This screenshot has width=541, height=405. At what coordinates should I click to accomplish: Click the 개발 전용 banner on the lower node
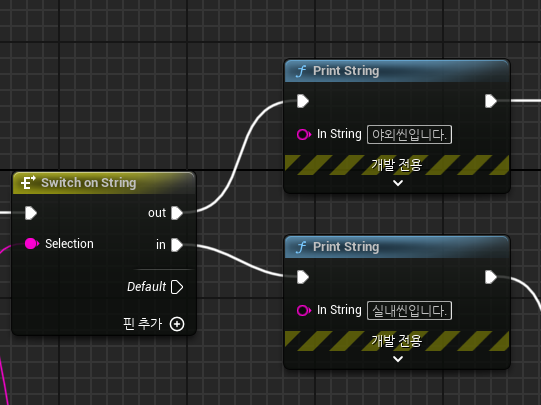(x=397, y=341)
